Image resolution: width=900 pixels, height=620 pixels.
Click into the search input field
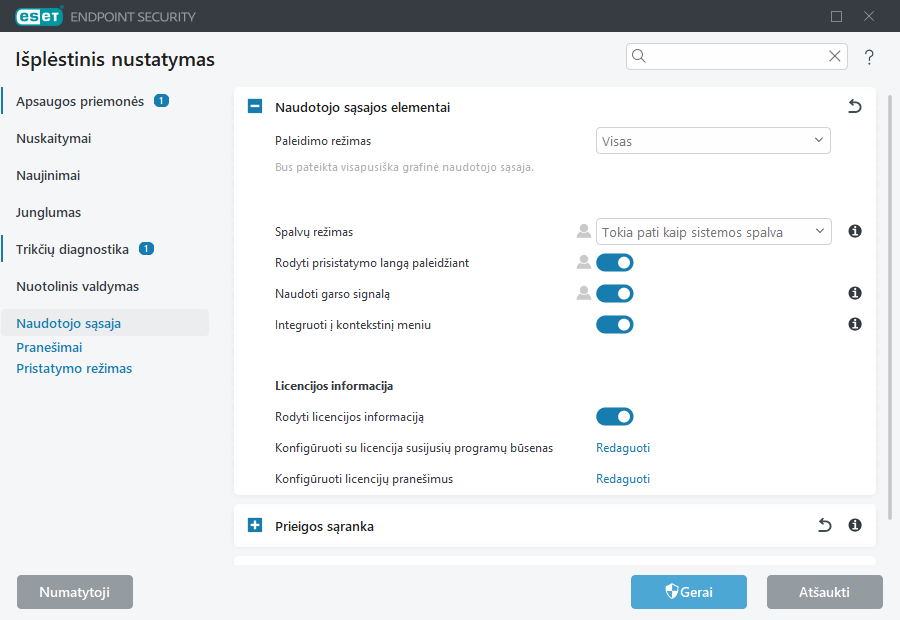point(736,56)
